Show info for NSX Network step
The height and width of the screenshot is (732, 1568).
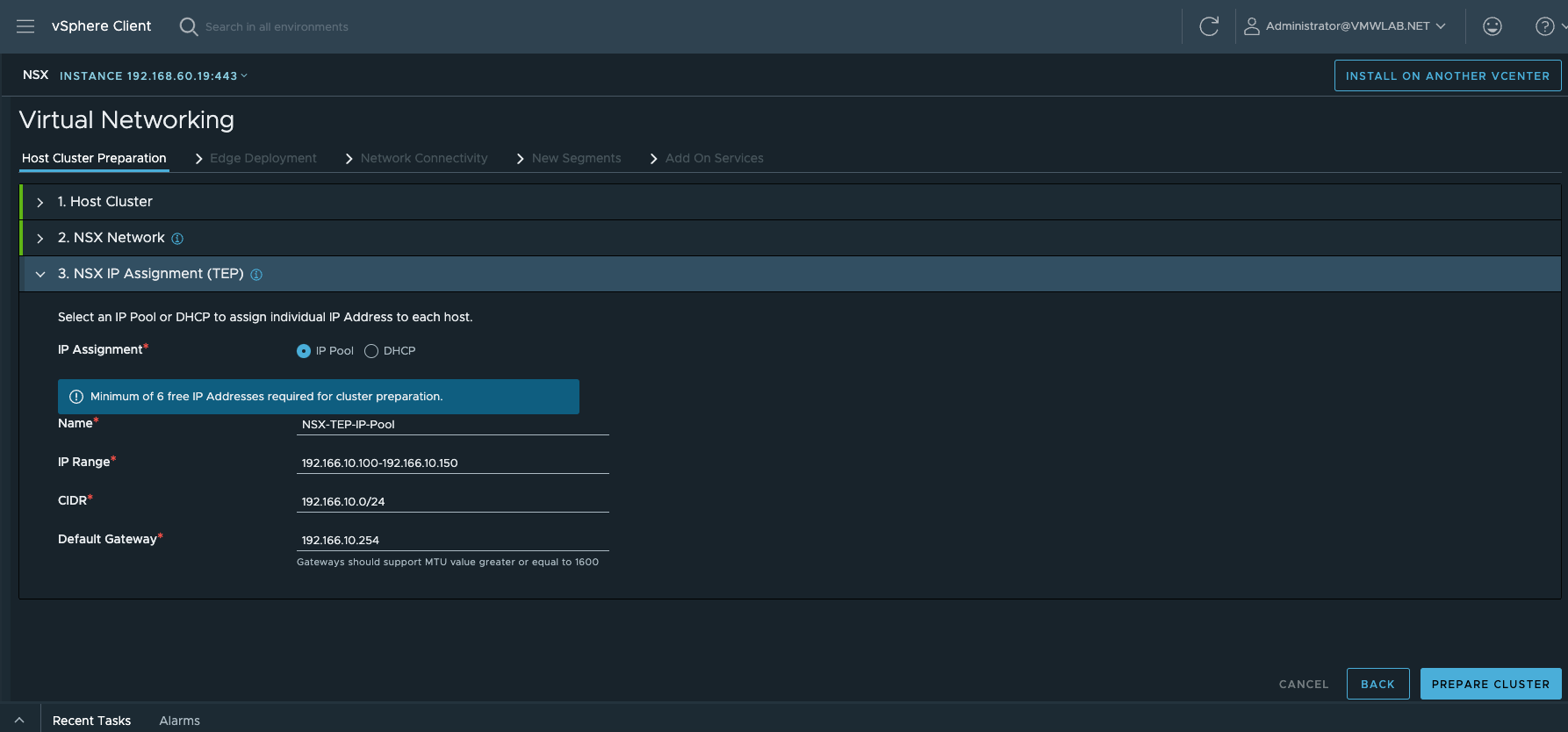tap(177, 239)
